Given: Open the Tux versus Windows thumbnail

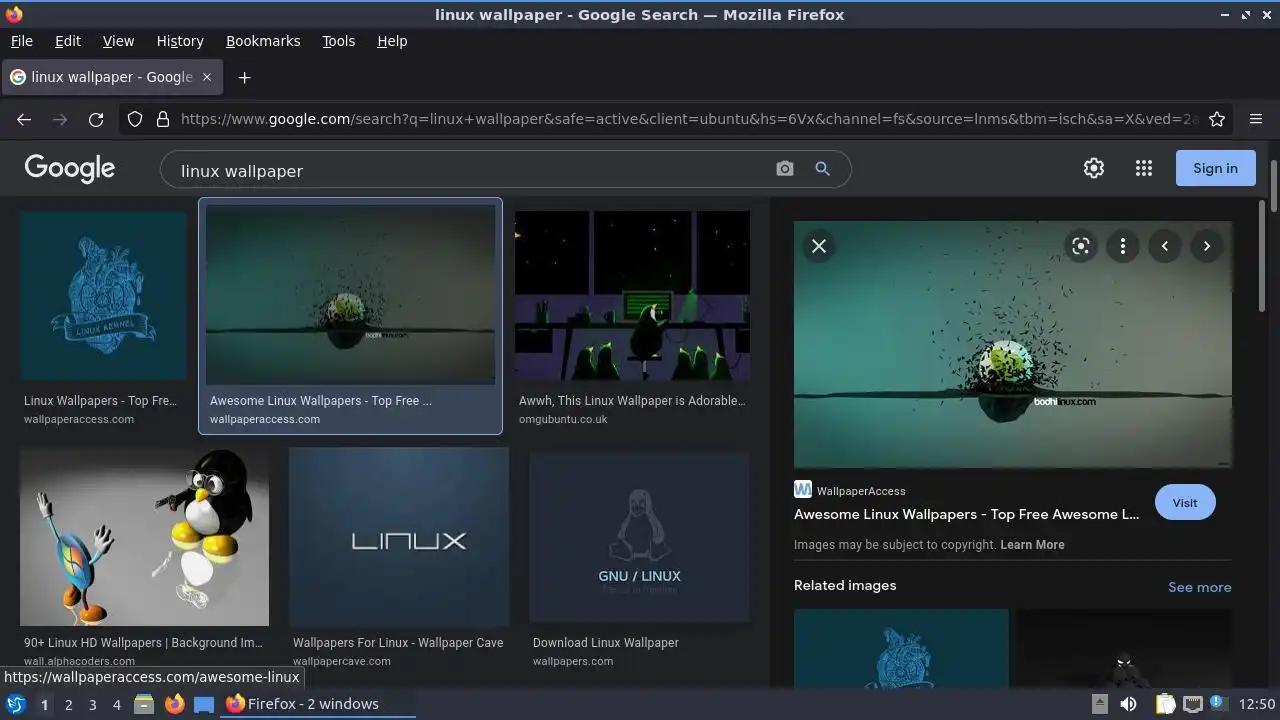Looking at the screenshot, I should pos(144,537).
